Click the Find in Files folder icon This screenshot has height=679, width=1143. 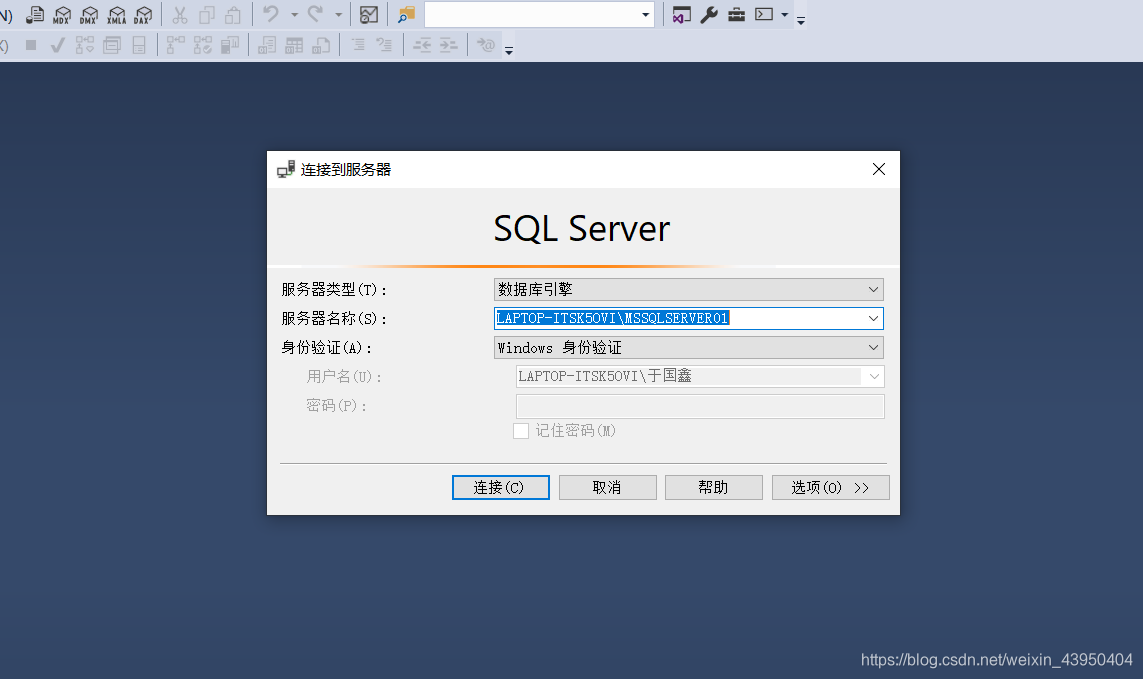coord(406,15)
